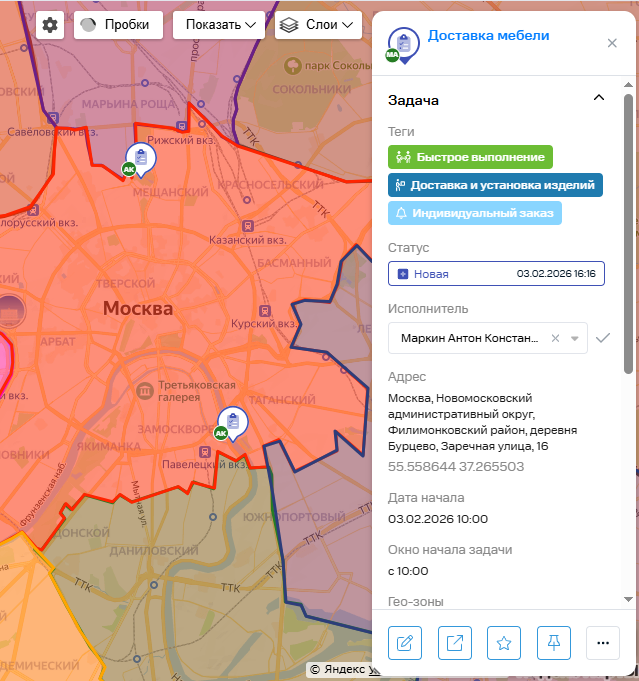The width and height of the screenshot is (639, 681).
Task: Click task marker near Павелецкий вокзал
Action: [x=231, y=423]
